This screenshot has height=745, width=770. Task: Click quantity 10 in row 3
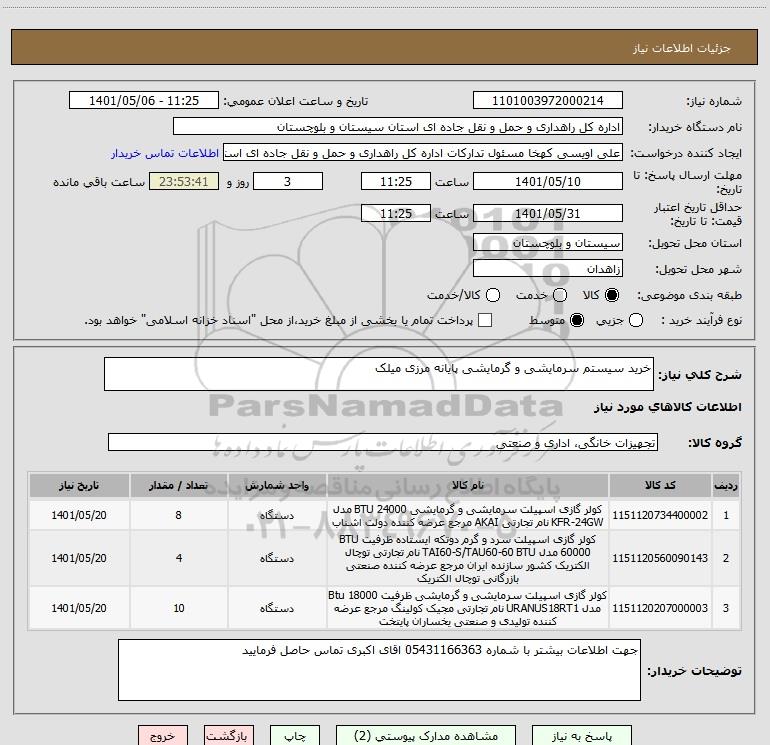coord(178,608)
